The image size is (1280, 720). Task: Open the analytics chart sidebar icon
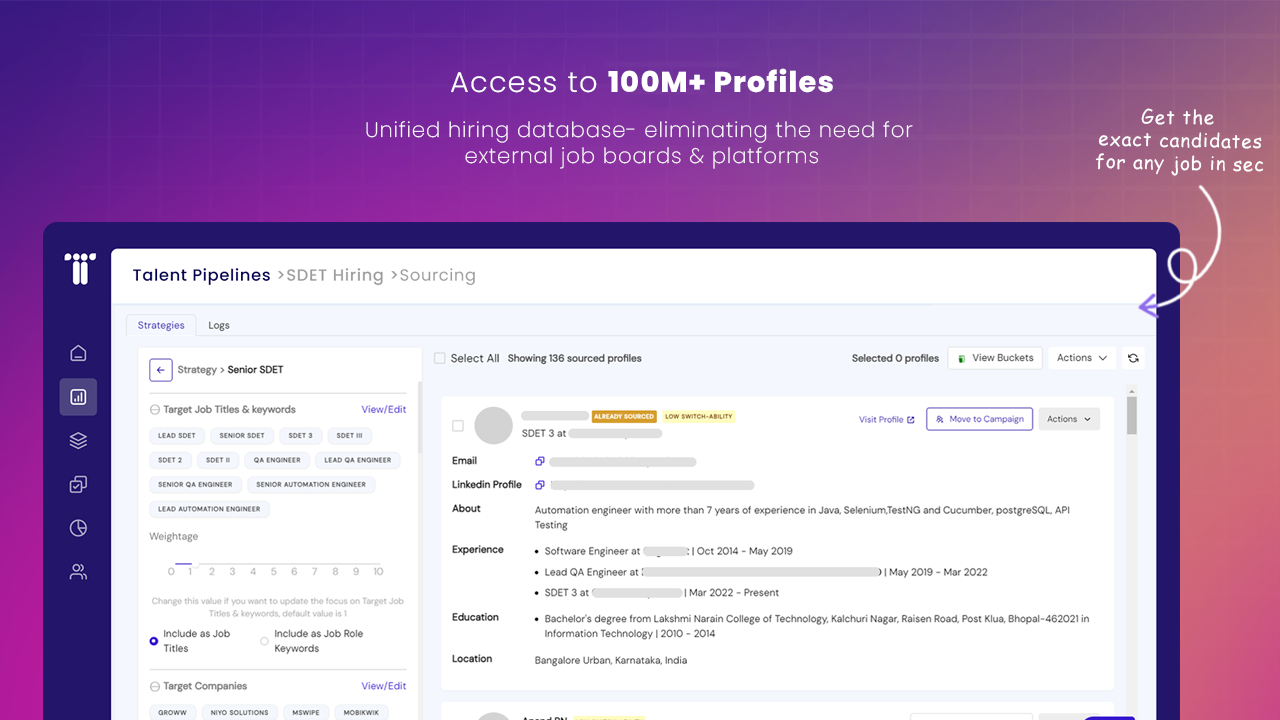pos(78,397)
